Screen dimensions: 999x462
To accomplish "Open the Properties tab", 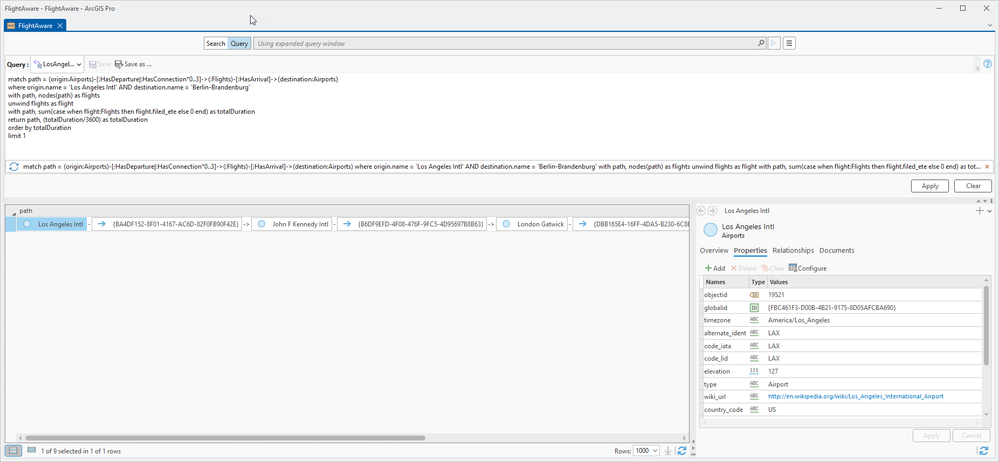I will coord(751,250).
